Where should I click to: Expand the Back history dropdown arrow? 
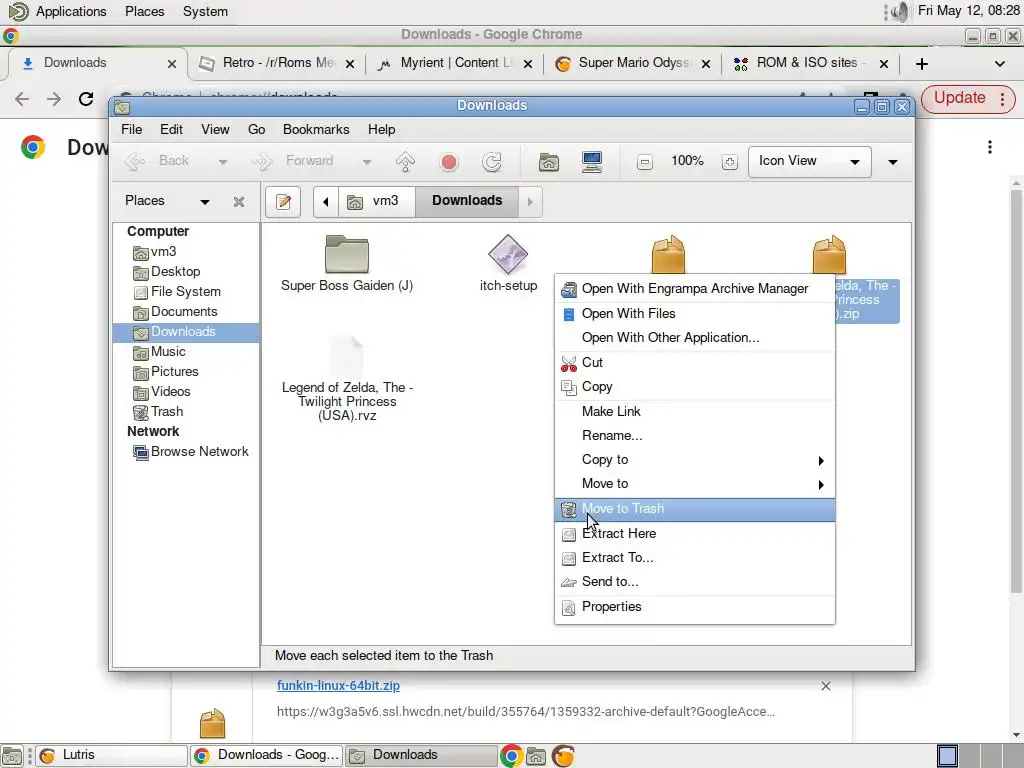click(x=223, y=162)
